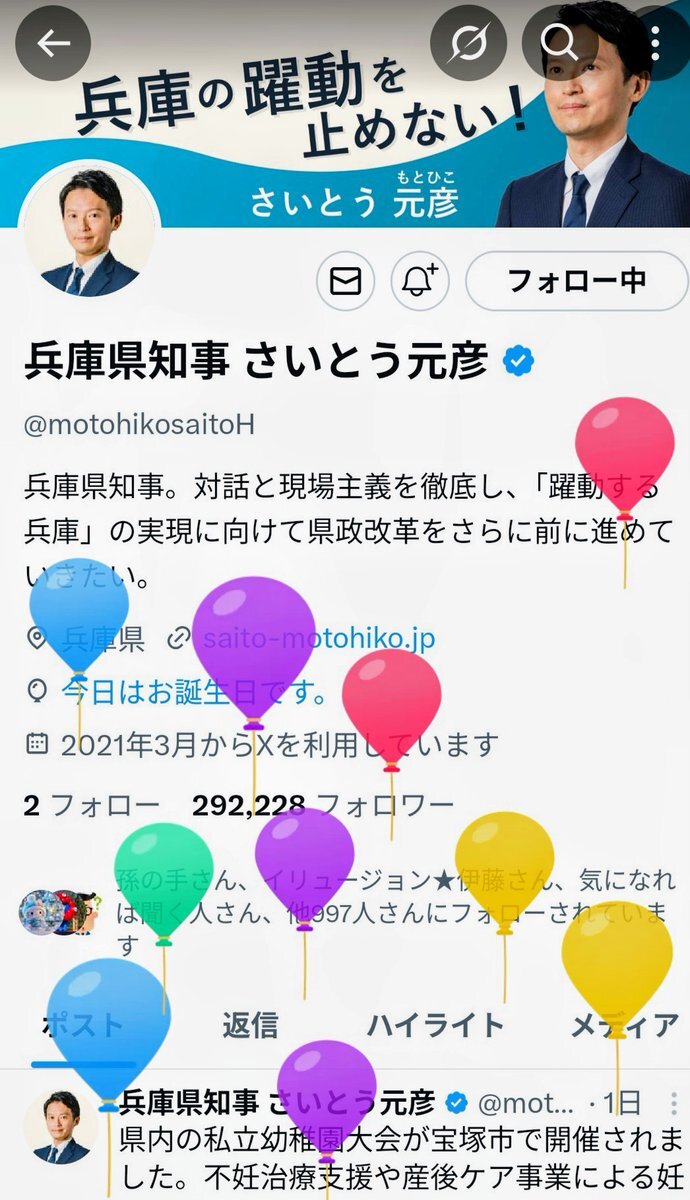The height and width of the screenshot is (1200, 690).
Task: Click the フォロー中 button
Action: pos(577,281)
